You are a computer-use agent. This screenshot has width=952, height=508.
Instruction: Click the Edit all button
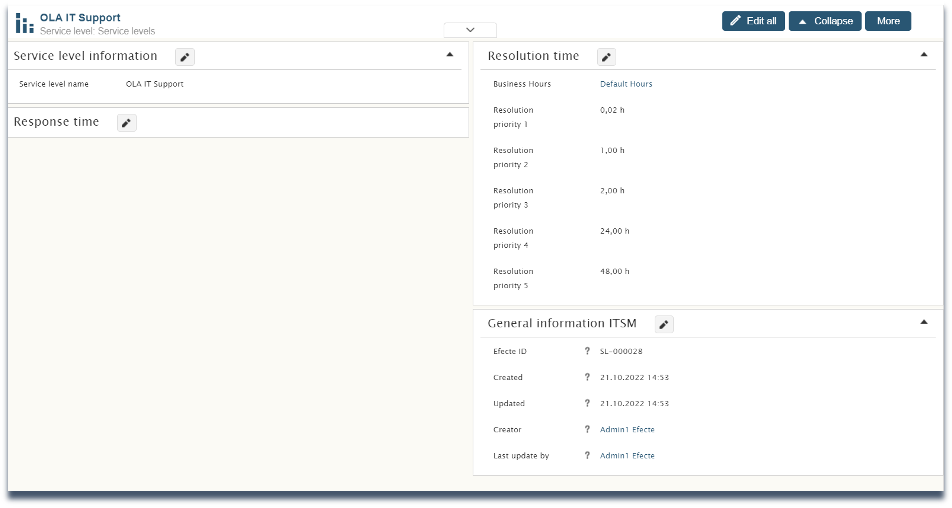753,21
